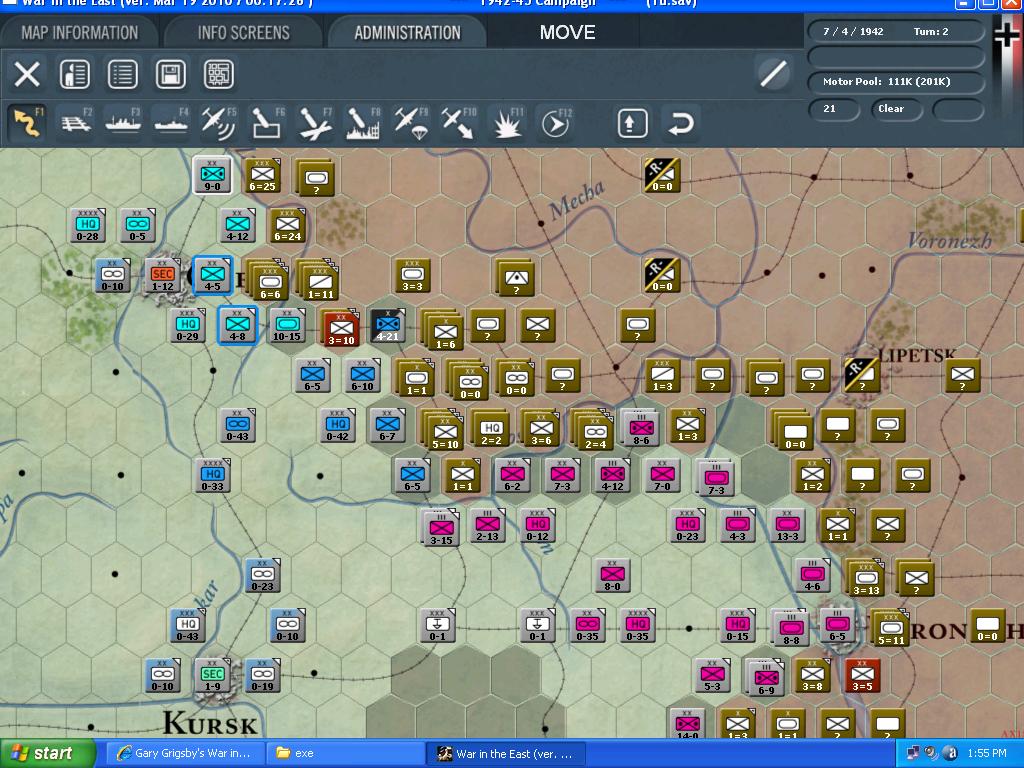This screenshot has width=1024, height=768.
Task: Select the magenta 6-2 infantry counter
Action: 513,475
